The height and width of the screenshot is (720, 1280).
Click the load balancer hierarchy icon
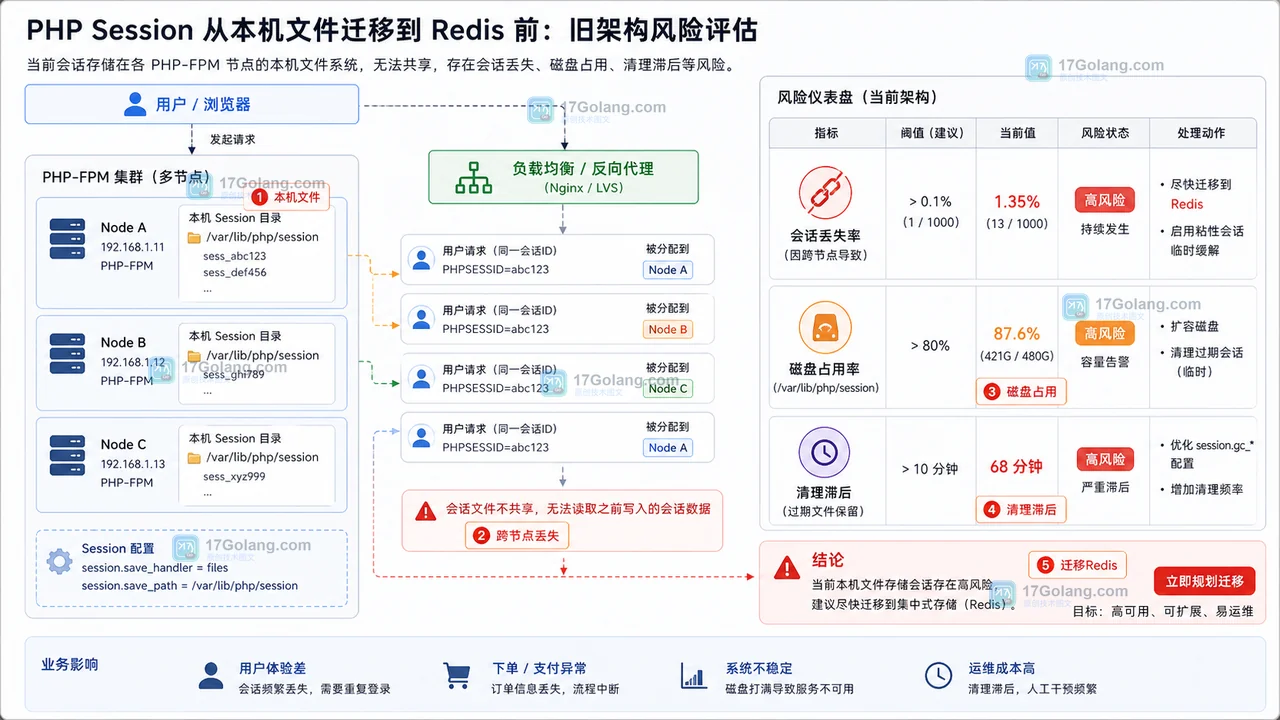click(474, 177)
